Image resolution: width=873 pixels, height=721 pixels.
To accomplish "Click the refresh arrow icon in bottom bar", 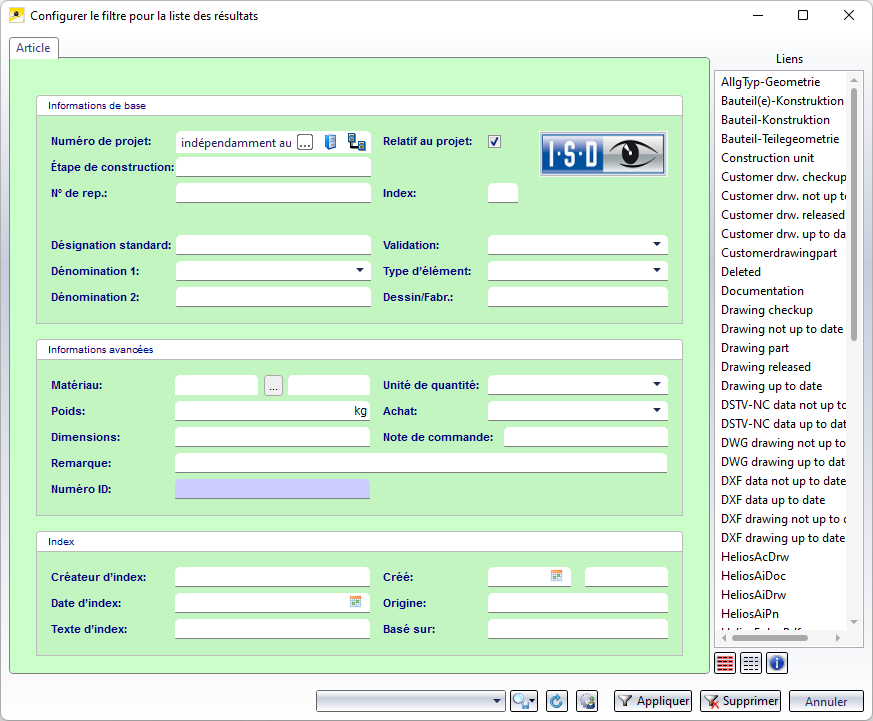I will click(557, 701).
